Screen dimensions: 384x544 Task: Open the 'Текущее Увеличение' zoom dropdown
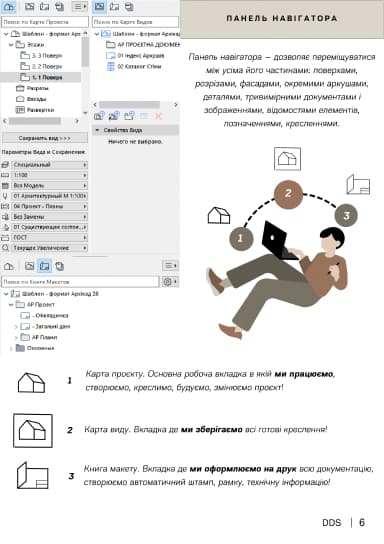[x=50, y=248]
